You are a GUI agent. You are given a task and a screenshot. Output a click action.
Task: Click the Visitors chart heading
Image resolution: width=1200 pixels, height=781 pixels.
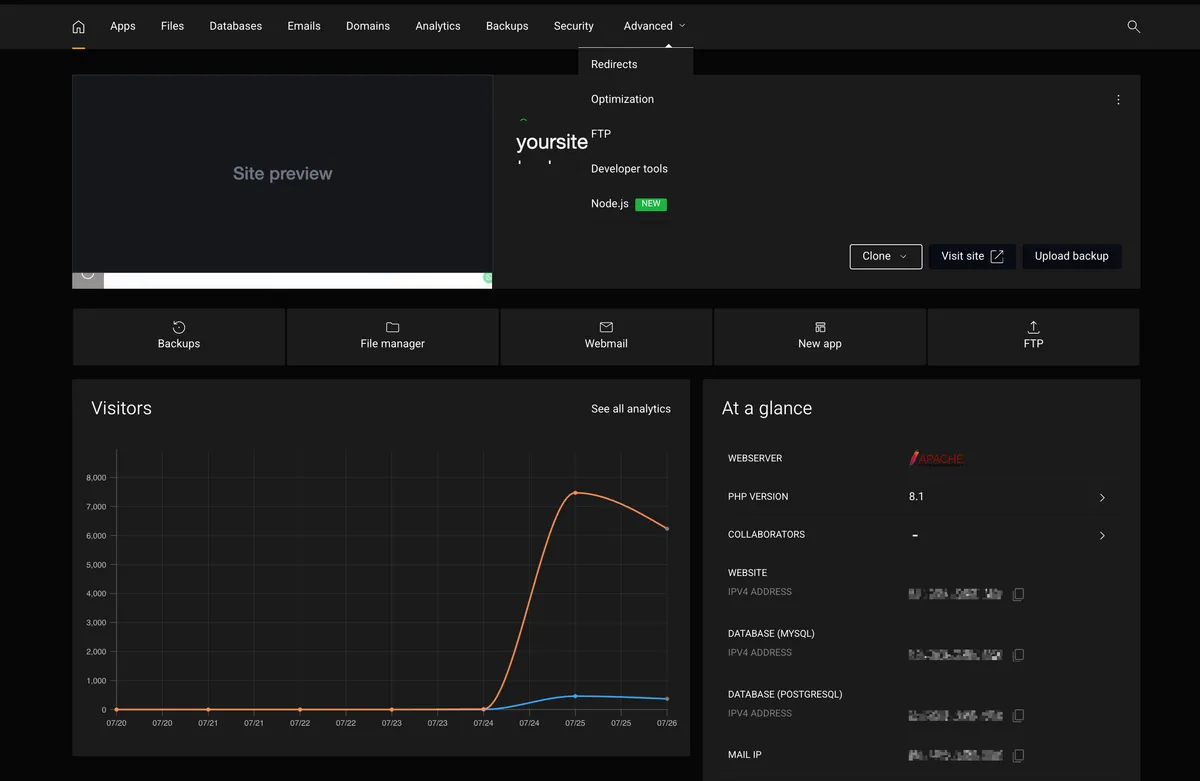click(x=121, y=408)
